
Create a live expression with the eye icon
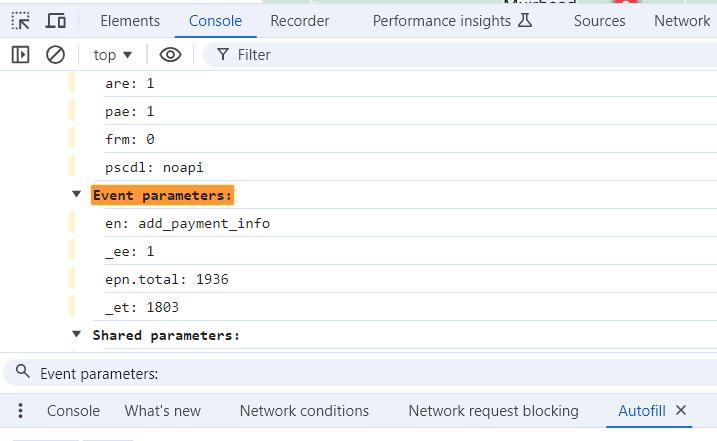click(170, 55)
